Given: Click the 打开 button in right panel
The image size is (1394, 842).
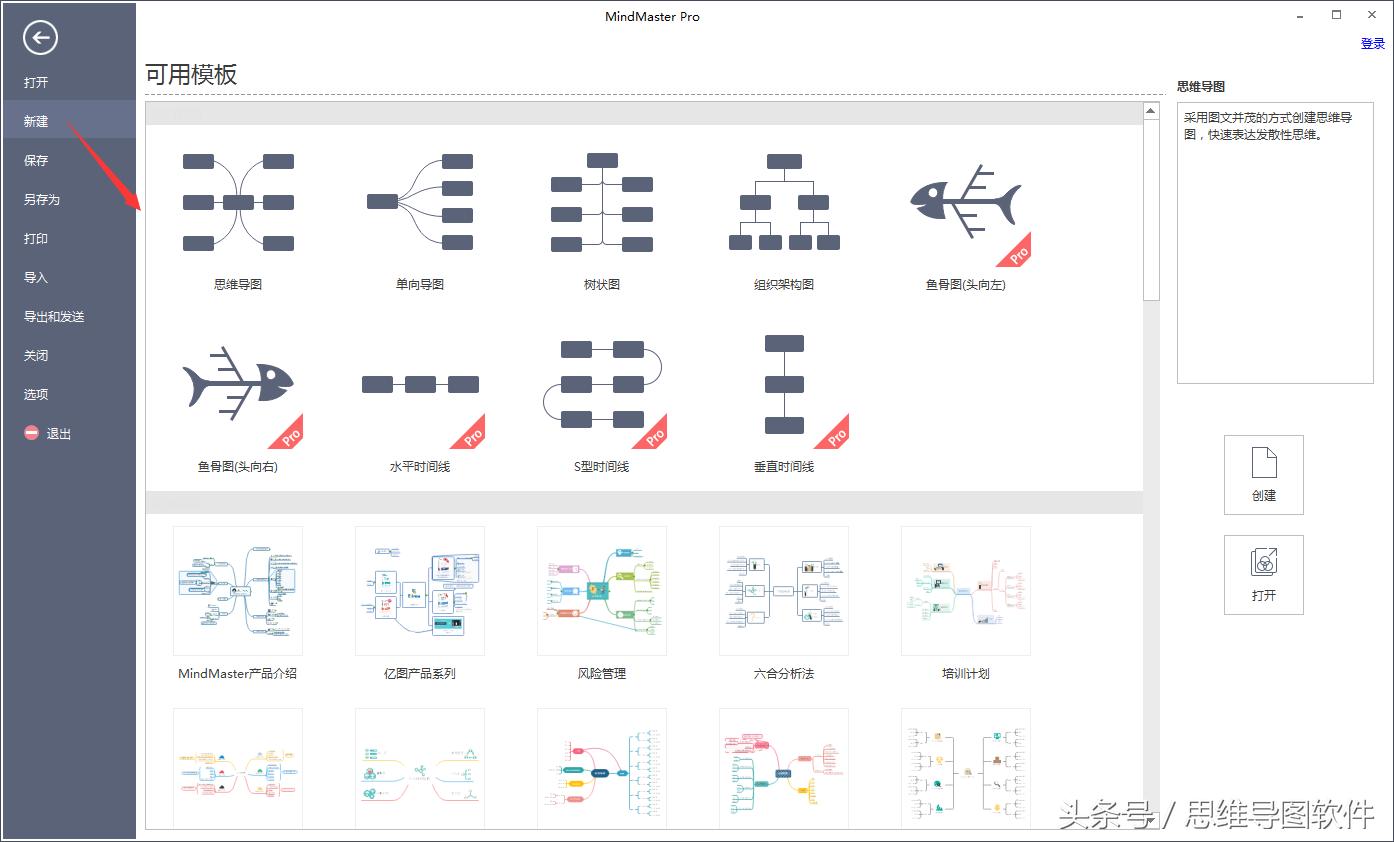Looking at the screenshot, I should coord(1263,574).
